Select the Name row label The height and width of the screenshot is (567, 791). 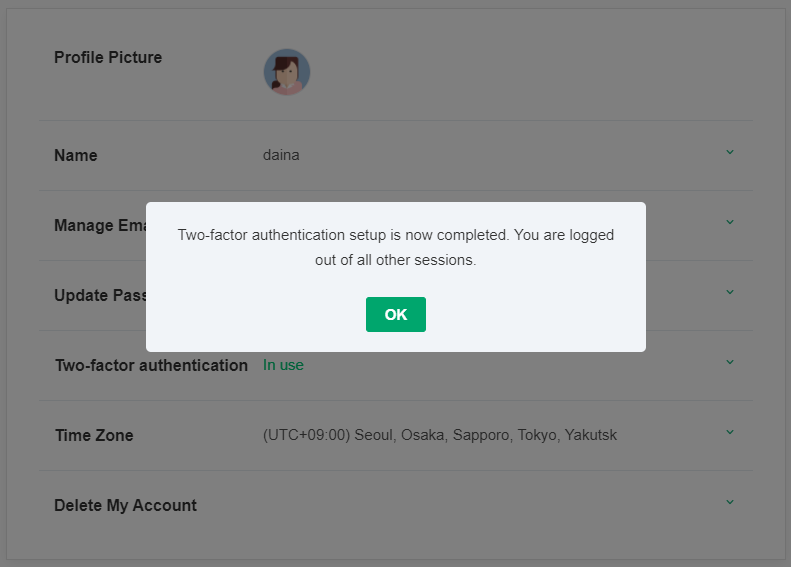click(76, 156)
